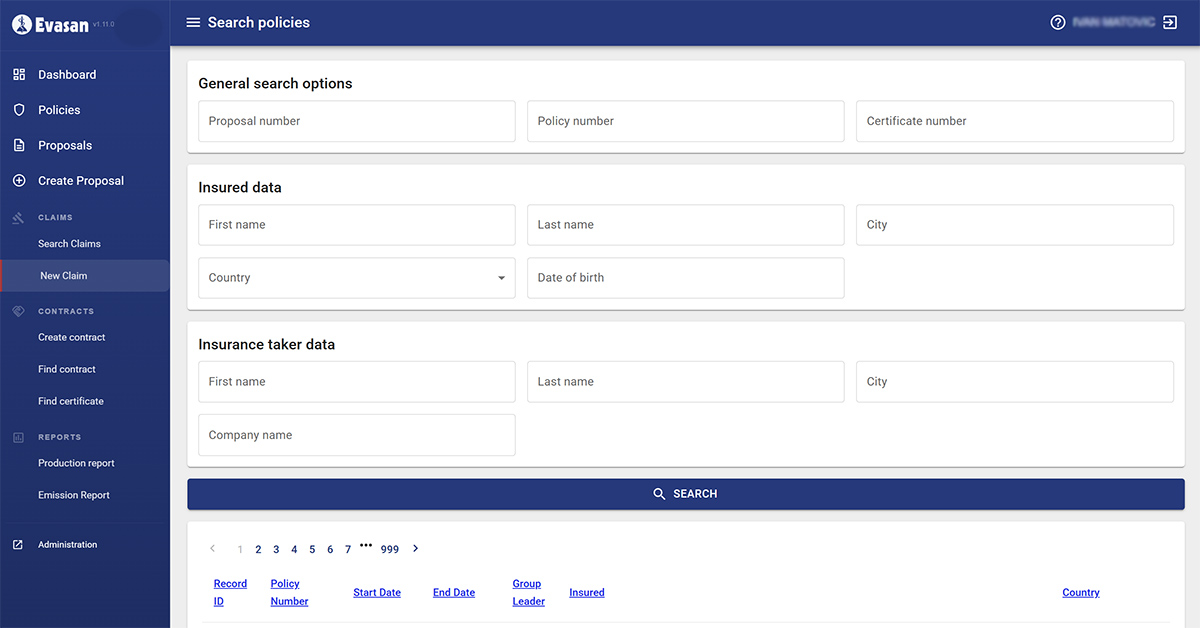Click the previous page chevron
Image resolution: width=1200 pixels, height=628 pixels.
click(x=212, y=548)
